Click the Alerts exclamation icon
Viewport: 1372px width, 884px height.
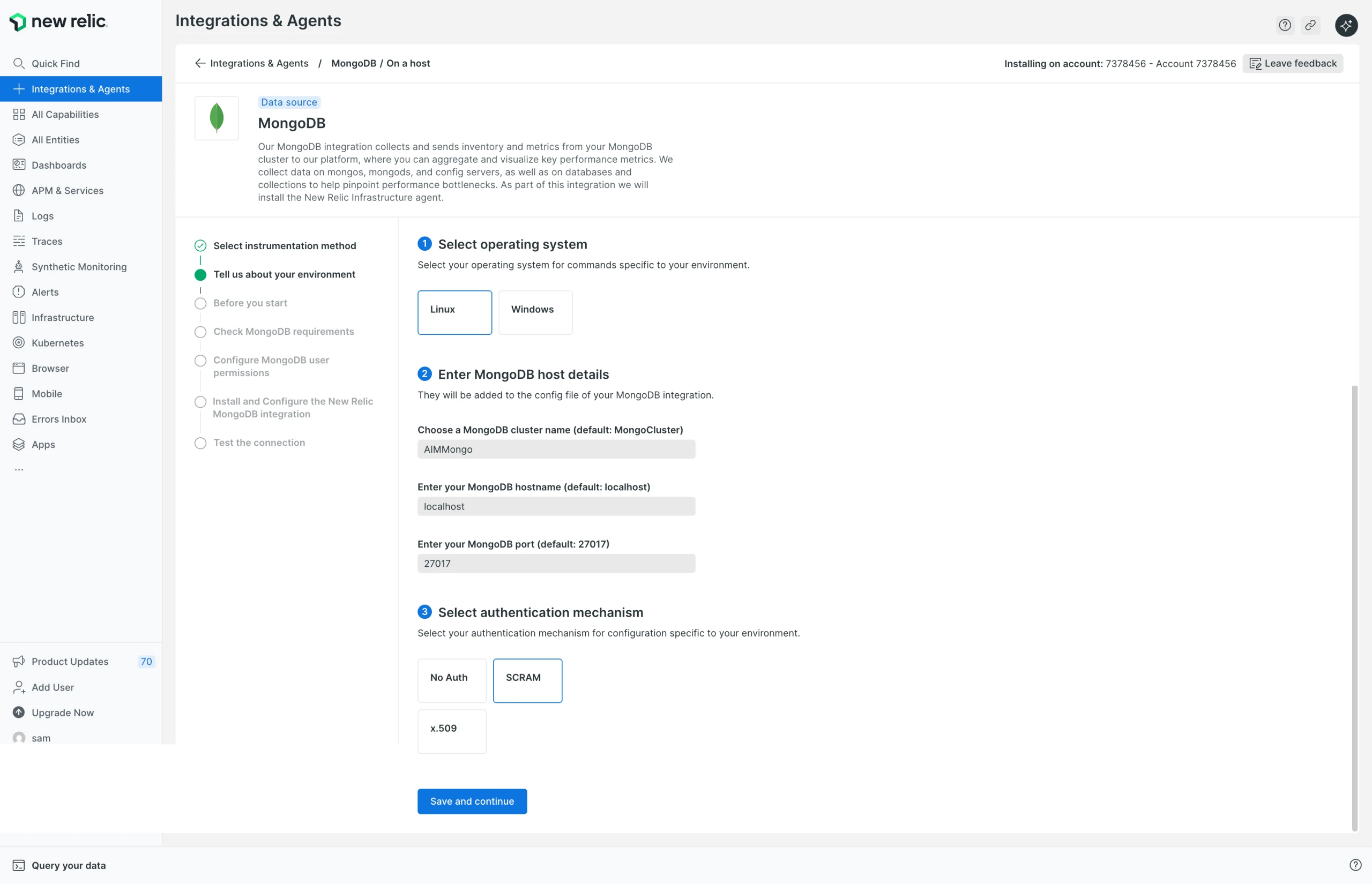pyautogui.click(x=19, y=292)
